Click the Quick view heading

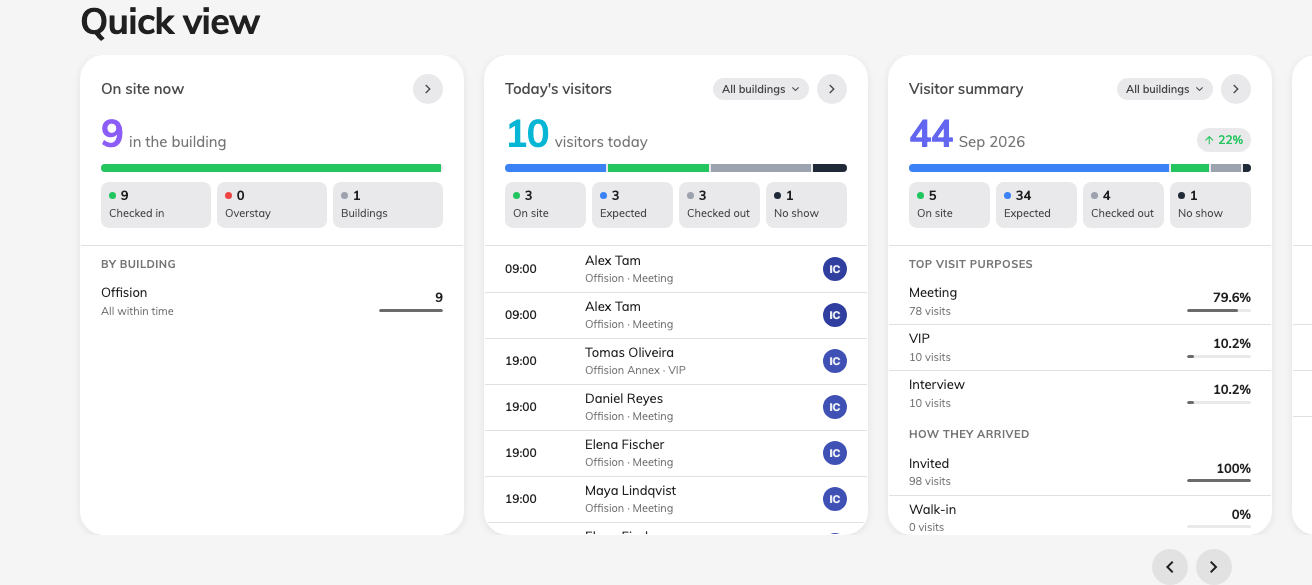tap(170, 21)
